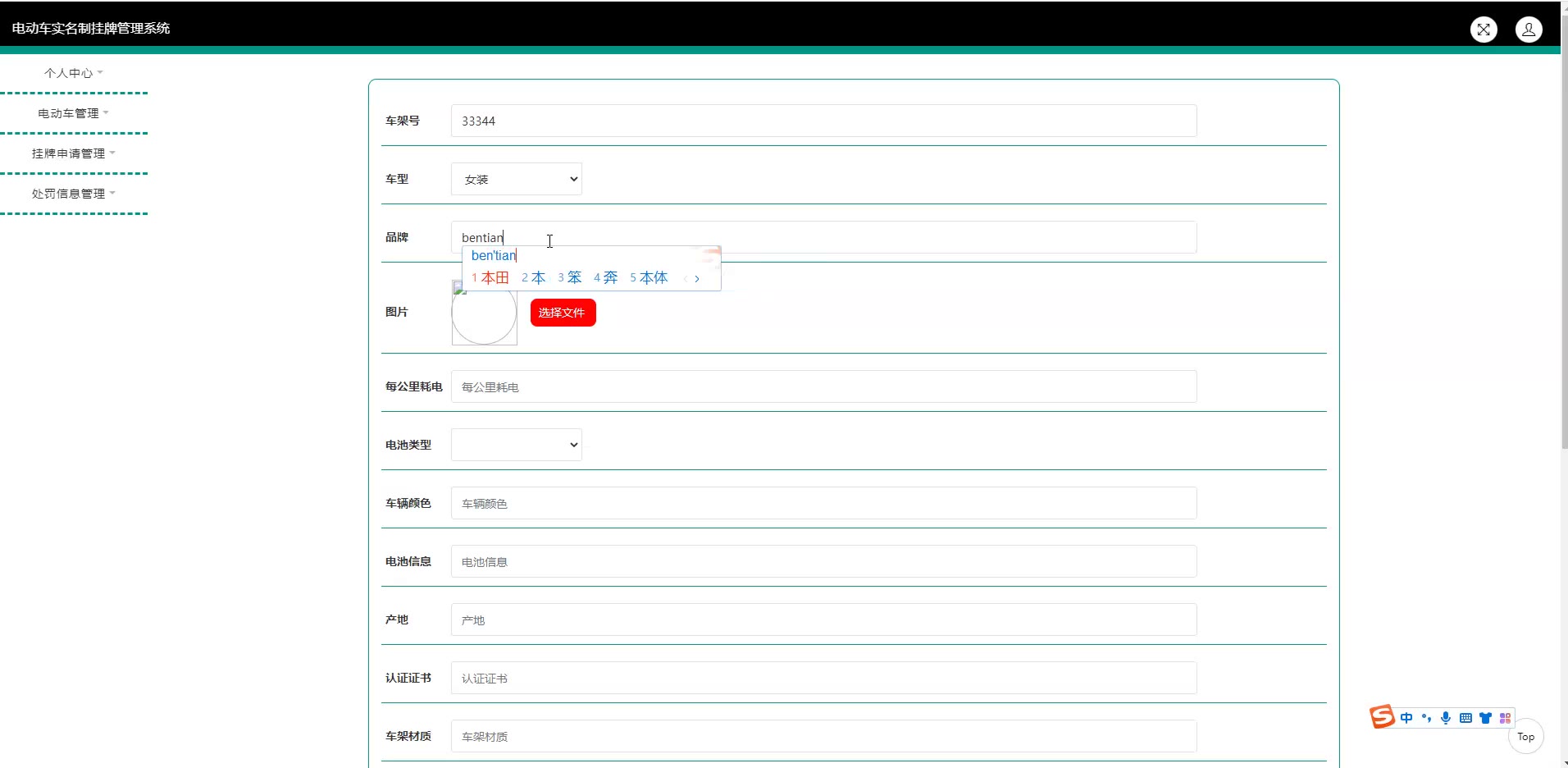Open the 车型 dropdown showing 女装
This screenshot has height=768, width=1568.
pos(517,179)
